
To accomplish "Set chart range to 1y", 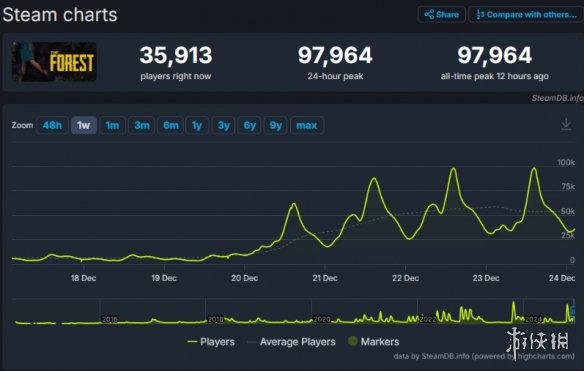I will (197, 125).
